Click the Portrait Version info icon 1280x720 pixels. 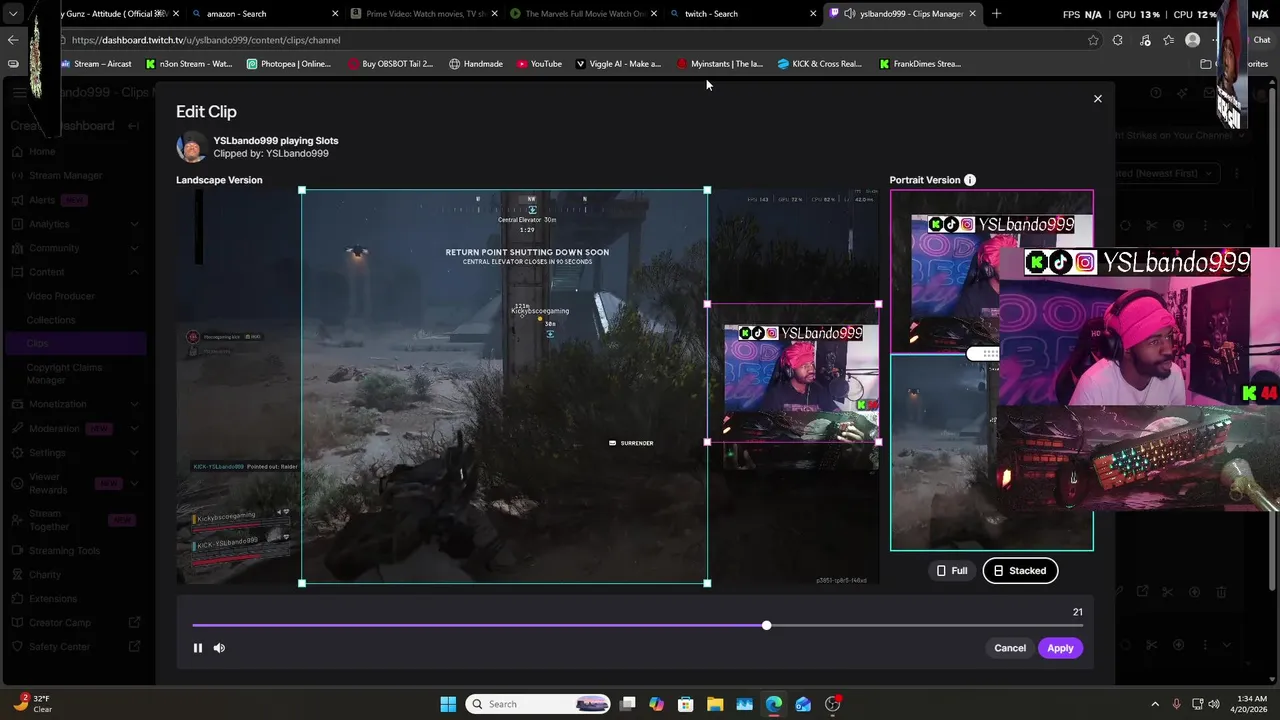point(969,180)
